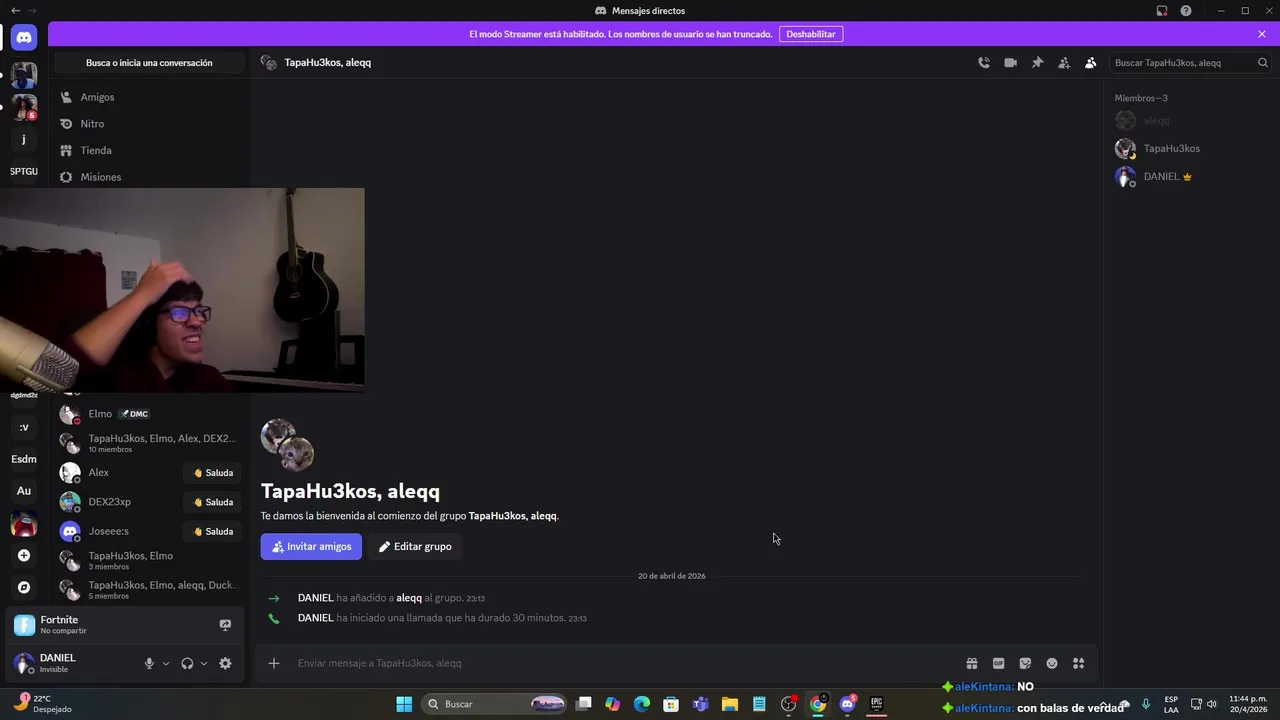The height and width of the screenshot is (720, 1280).
Task: Open the weather widget showing 22°C
Action: tap(43, 704)
